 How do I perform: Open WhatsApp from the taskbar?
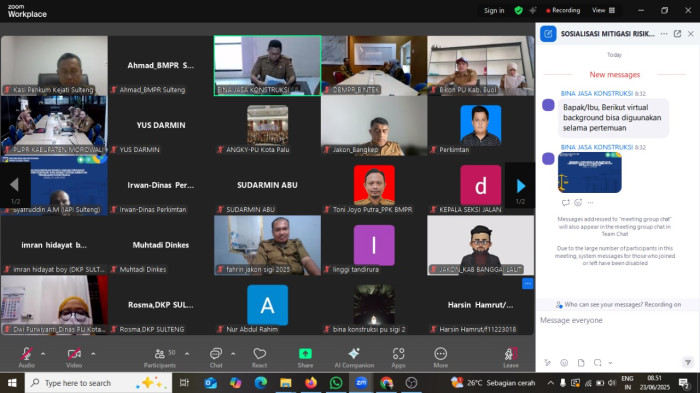pyautogui.click(x=336, y=383)
